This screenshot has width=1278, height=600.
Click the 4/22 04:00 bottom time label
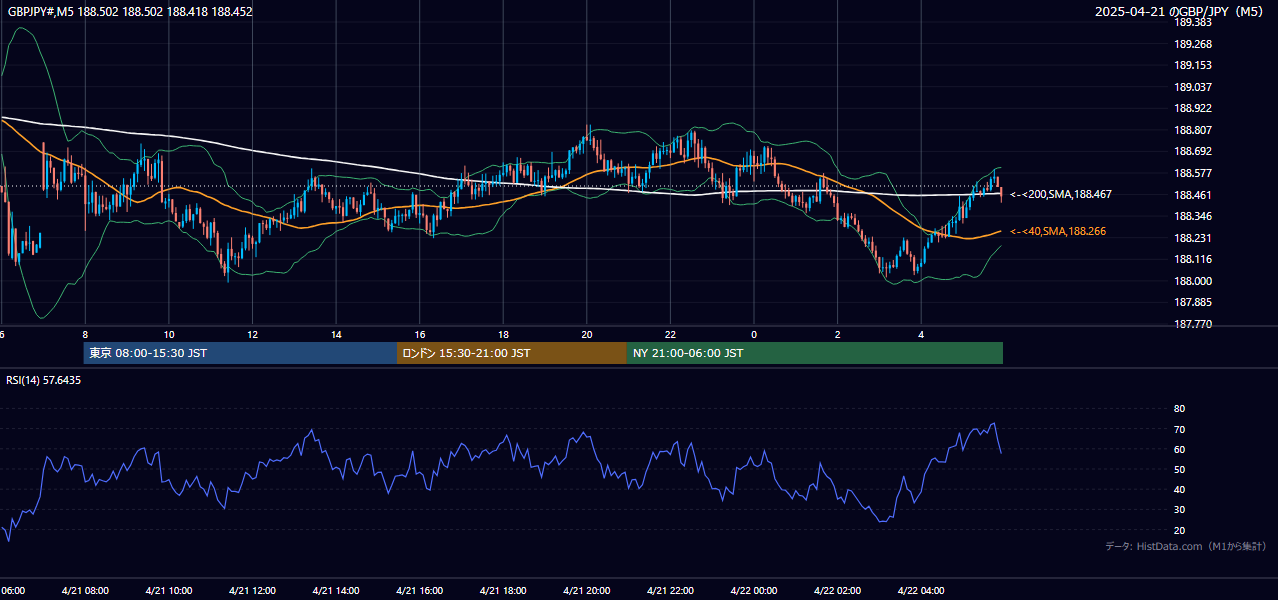click(922, 591)
